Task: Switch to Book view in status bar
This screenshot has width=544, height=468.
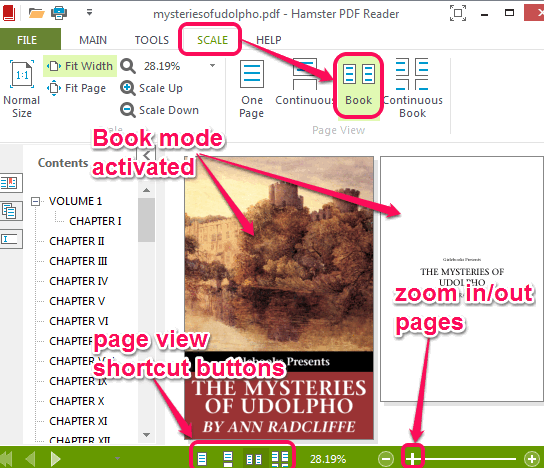Action: pyautogui.click(x=254, y=459)
